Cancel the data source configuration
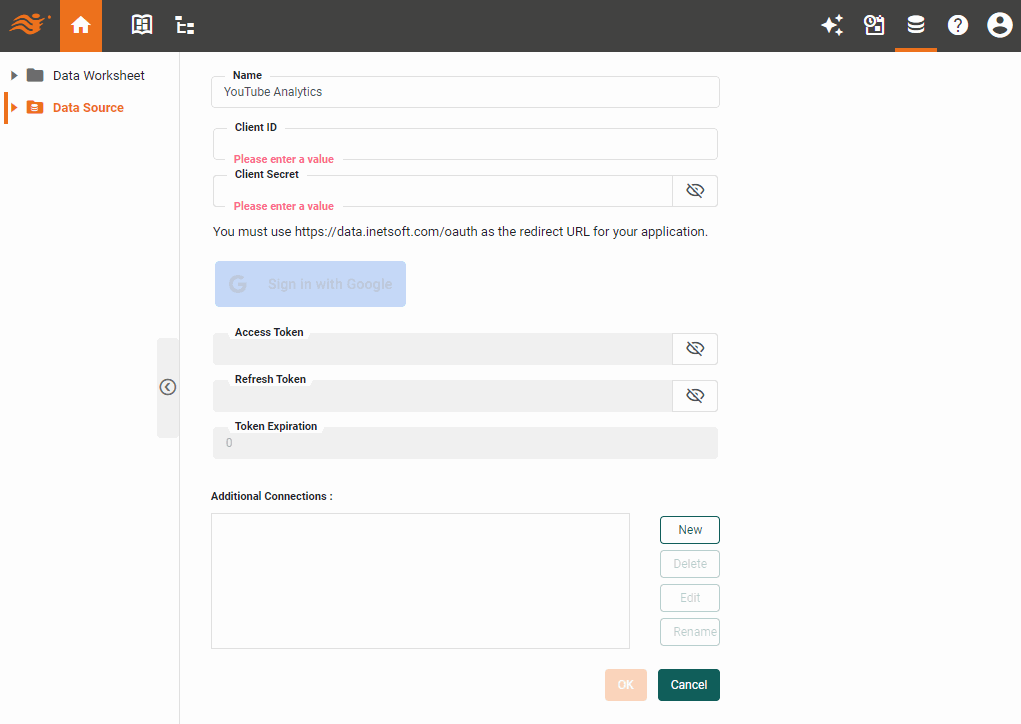1021x724 pixels. coord(688,685)
